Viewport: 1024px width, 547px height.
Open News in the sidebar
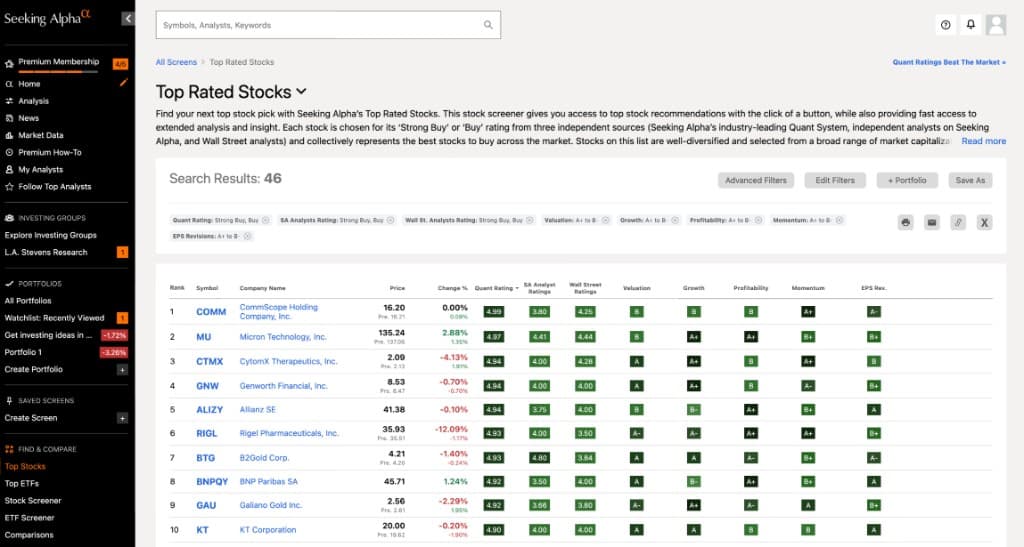(29, 118)
